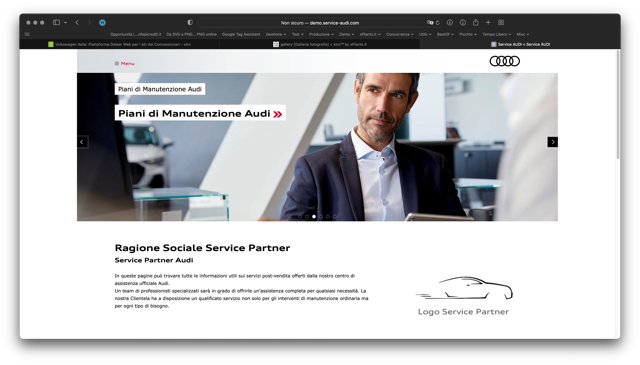Select the second carousel dot

click(307, 216)
